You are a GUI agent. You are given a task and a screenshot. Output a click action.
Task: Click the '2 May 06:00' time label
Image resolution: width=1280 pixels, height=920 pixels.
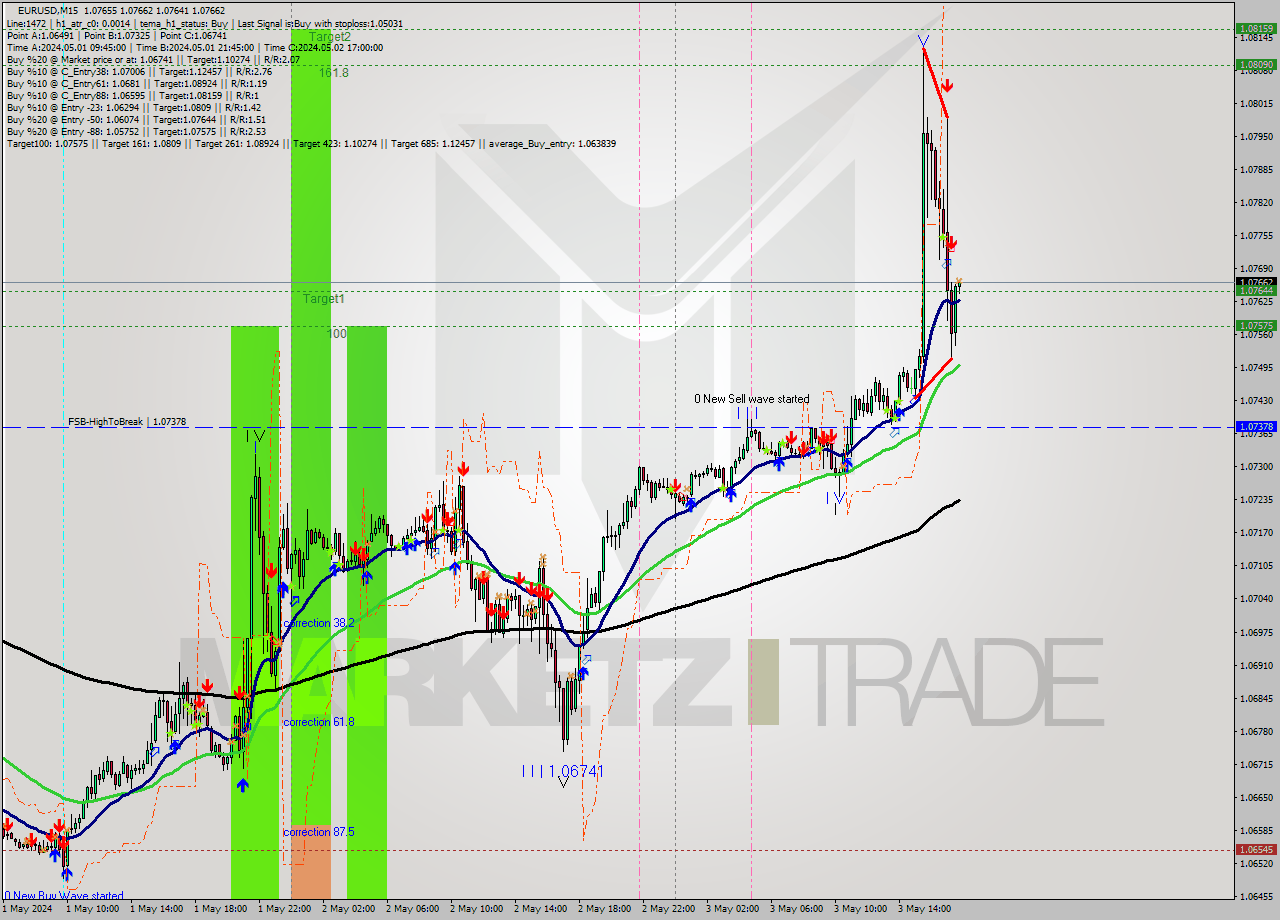(412, 909)
